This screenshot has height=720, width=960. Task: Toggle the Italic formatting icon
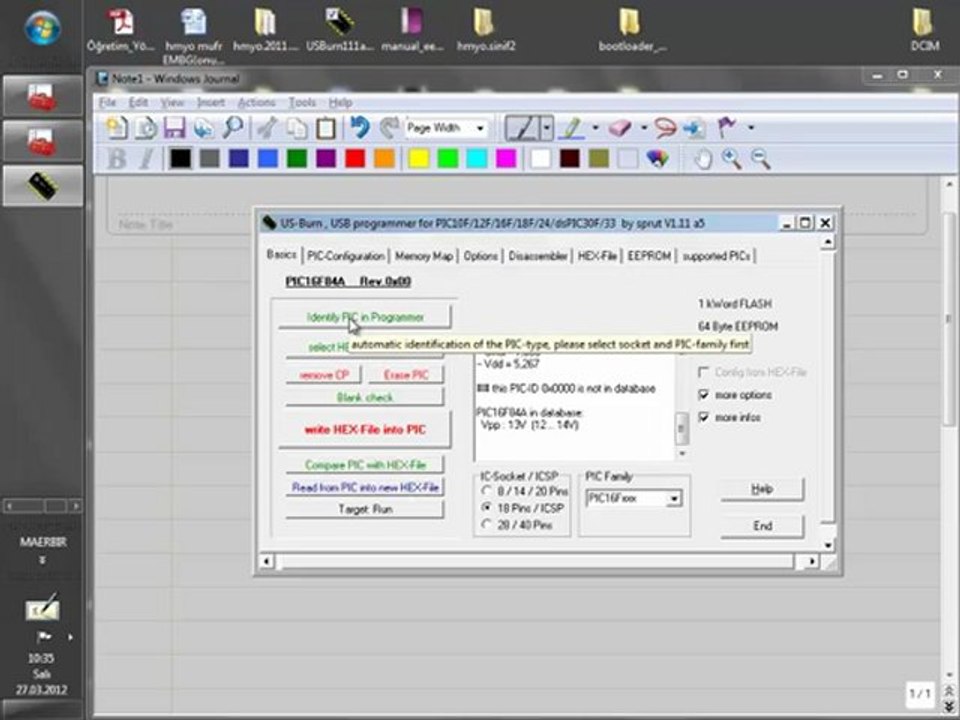pos(146,159)
